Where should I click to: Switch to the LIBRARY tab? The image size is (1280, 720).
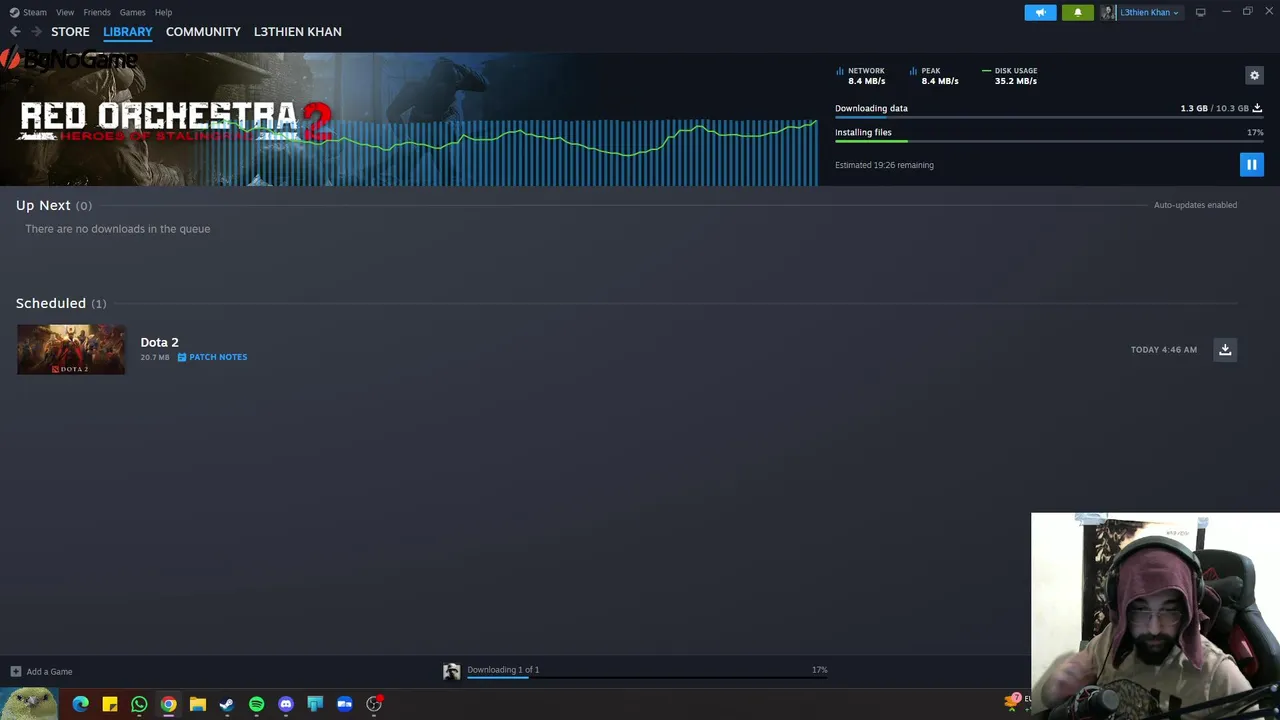(128, 32)
